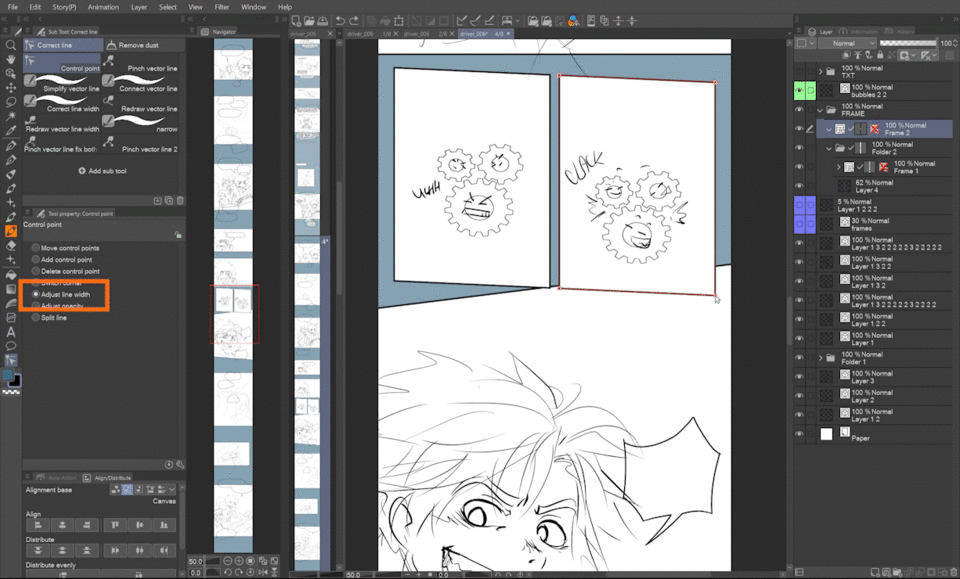Collapse the Folder 2 layer folder

tap(829, 148)
